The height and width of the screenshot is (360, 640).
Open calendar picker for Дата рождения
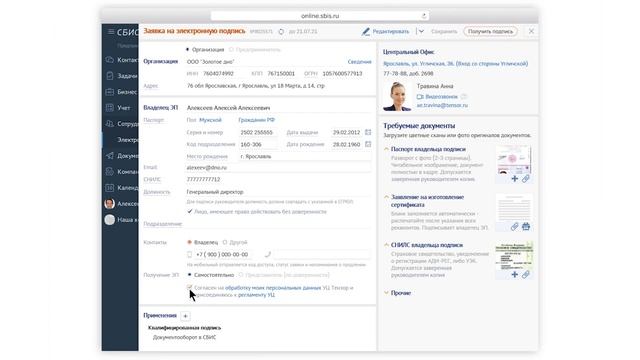[x=368, y=144]
